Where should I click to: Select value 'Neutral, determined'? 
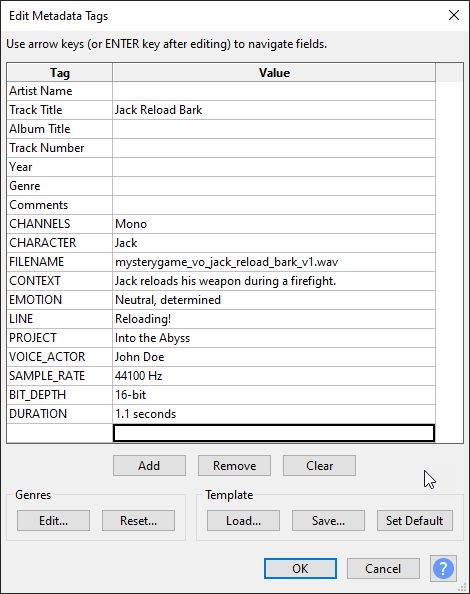pyautogui.click(x=274, y=300)
